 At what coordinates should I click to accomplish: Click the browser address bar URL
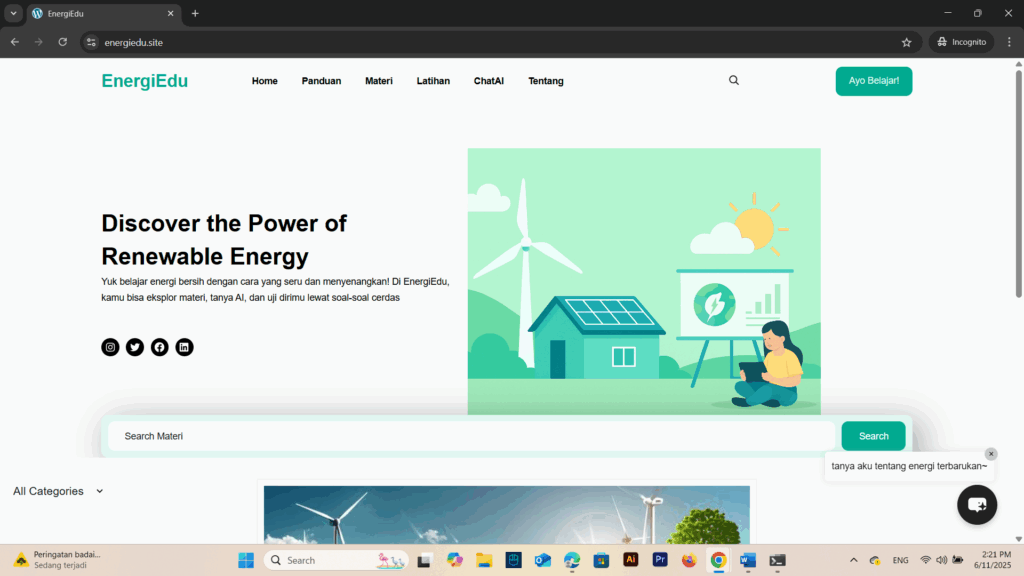coord(134,42)
